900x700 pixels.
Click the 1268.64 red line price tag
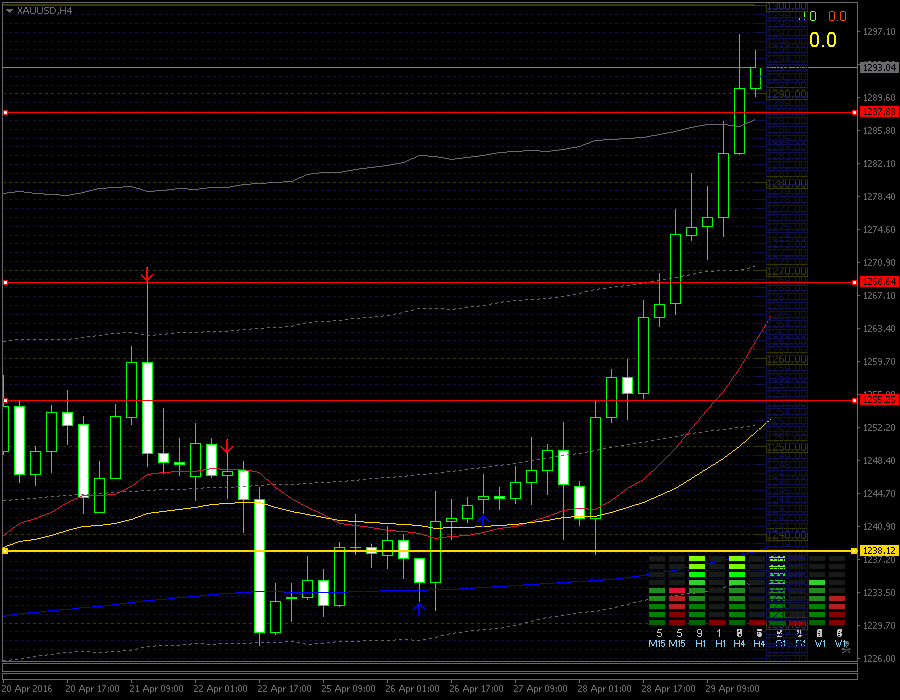pos(879,282)
